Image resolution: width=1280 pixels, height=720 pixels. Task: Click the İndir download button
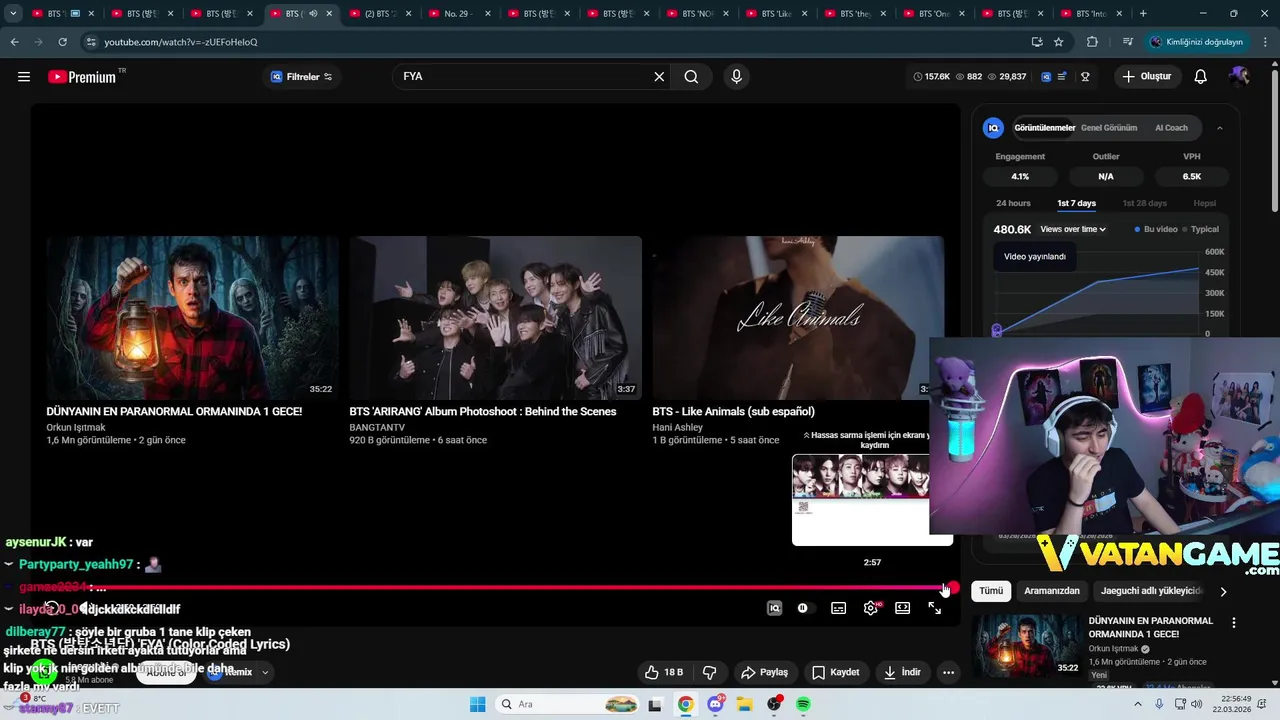coord(902,672)
